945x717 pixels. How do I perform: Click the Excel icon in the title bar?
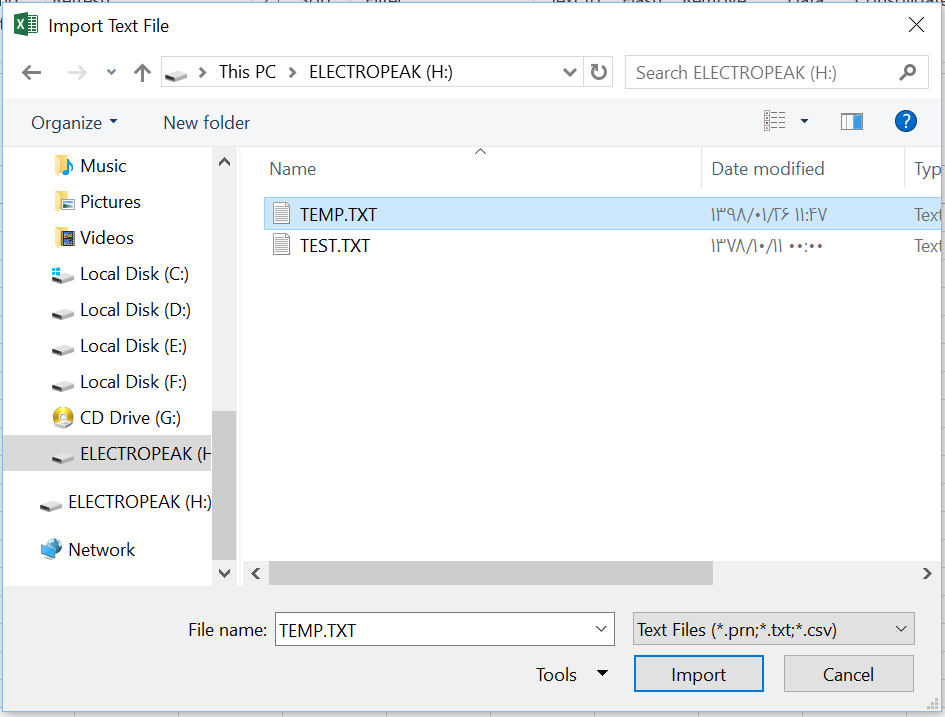22,23
